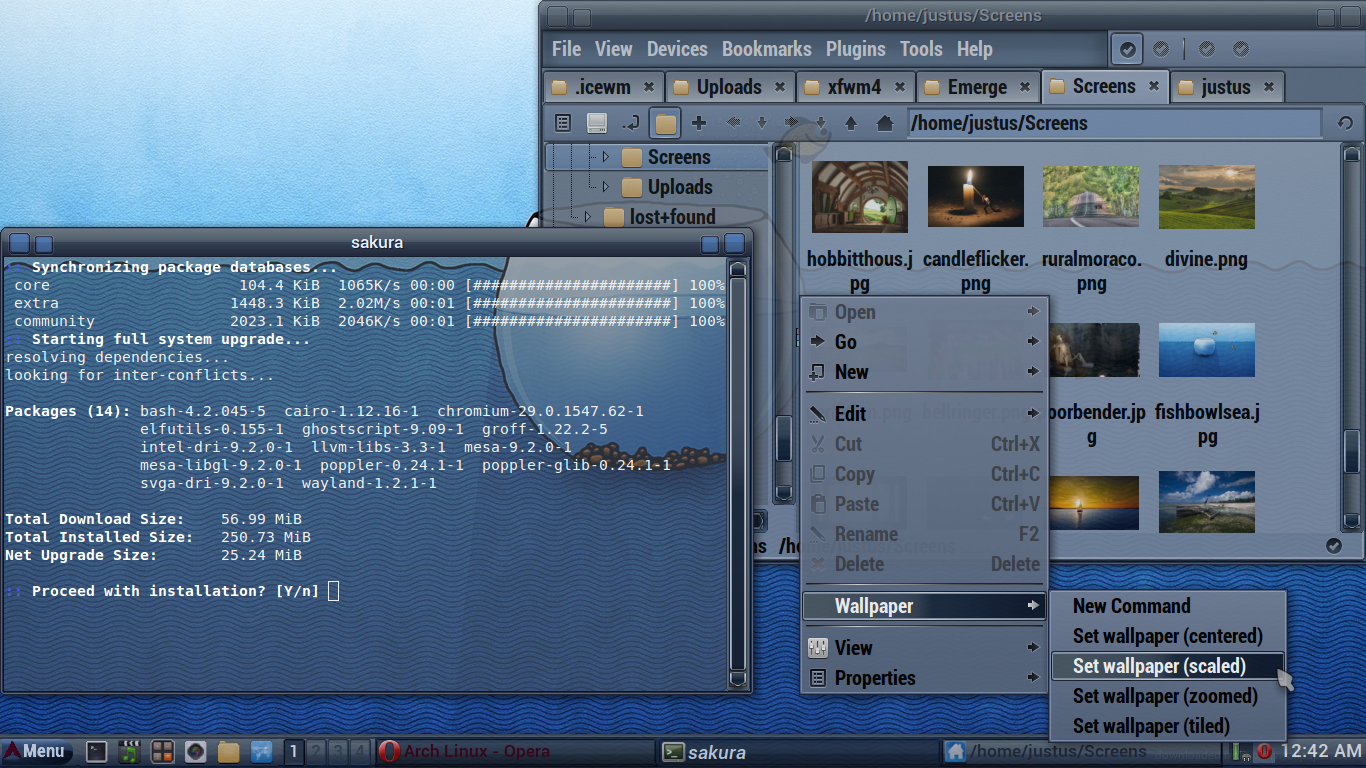Screen dimensions: 1366x768
Task: Click the Forward arrow in the file manager toolbar
Action: coord(791,123)
